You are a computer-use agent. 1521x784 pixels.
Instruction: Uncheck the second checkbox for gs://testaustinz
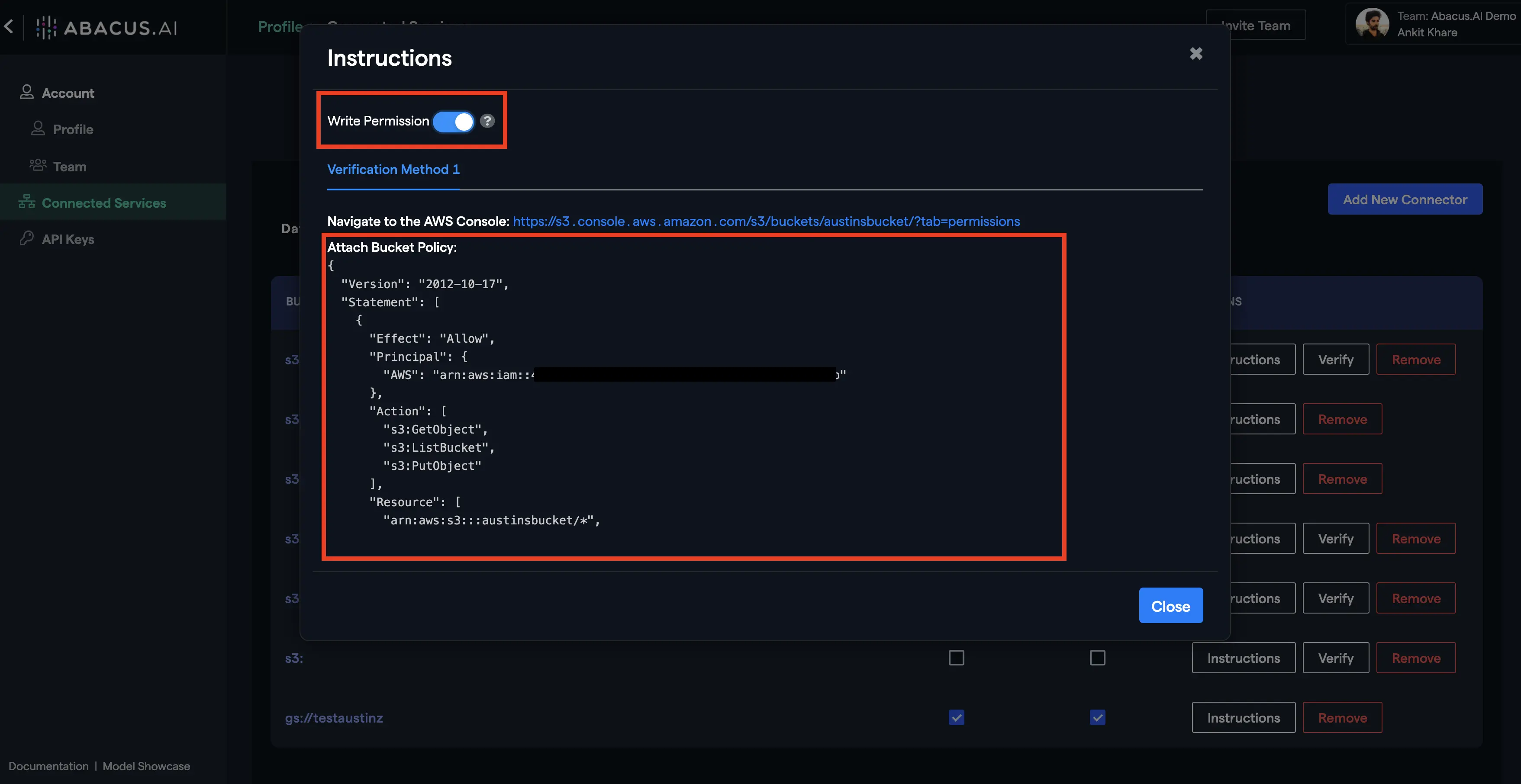click(1097, 717)
